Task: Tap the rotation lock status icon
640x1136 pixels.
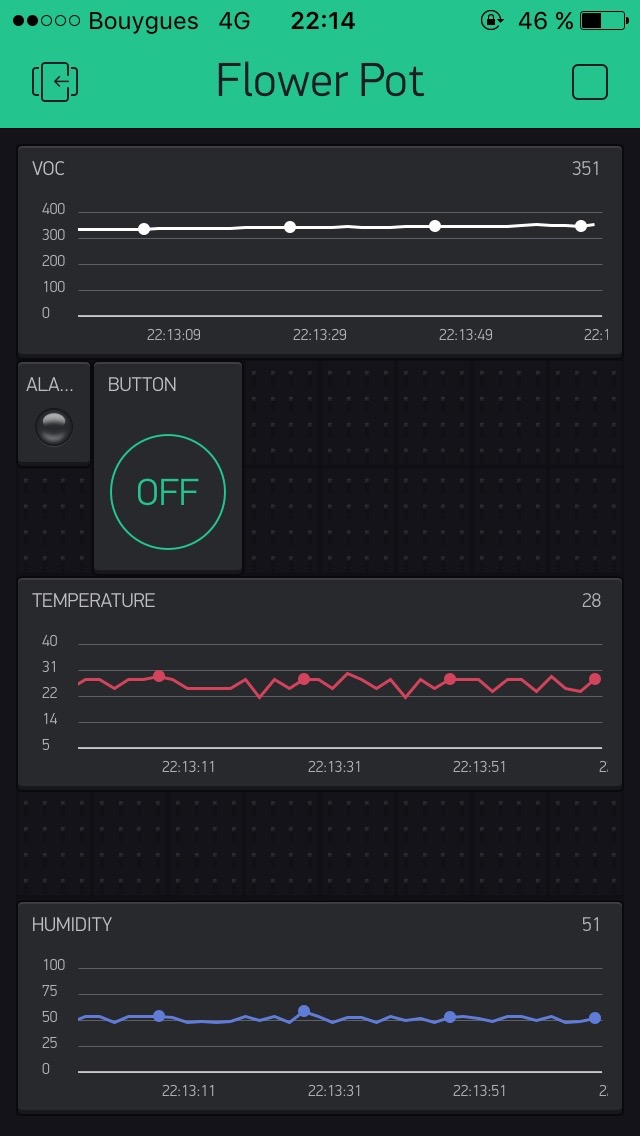Action: click(x=491, y=20)
